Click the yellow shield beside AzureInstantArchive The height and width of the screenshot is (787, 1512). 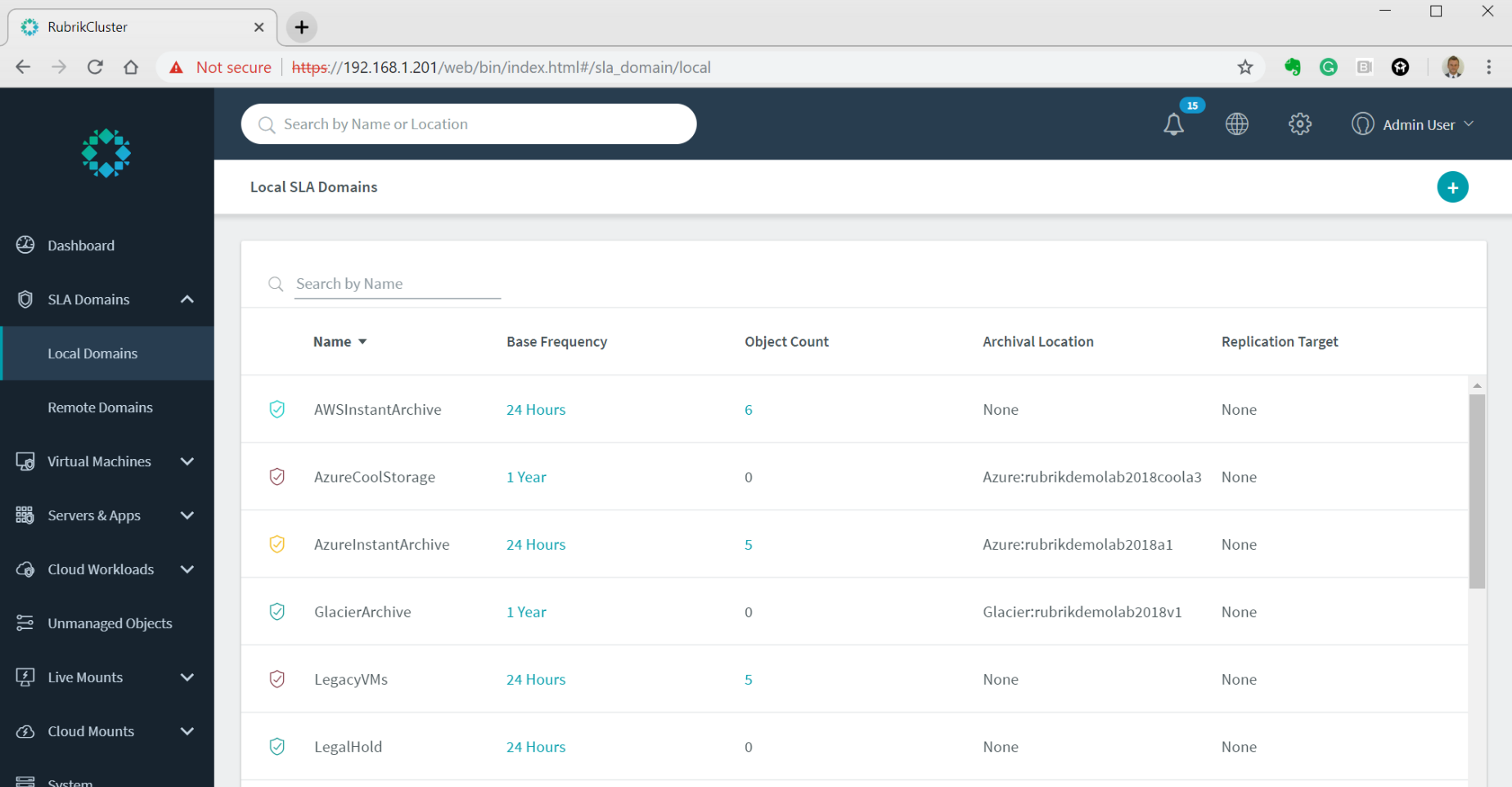tap(277, 544)
